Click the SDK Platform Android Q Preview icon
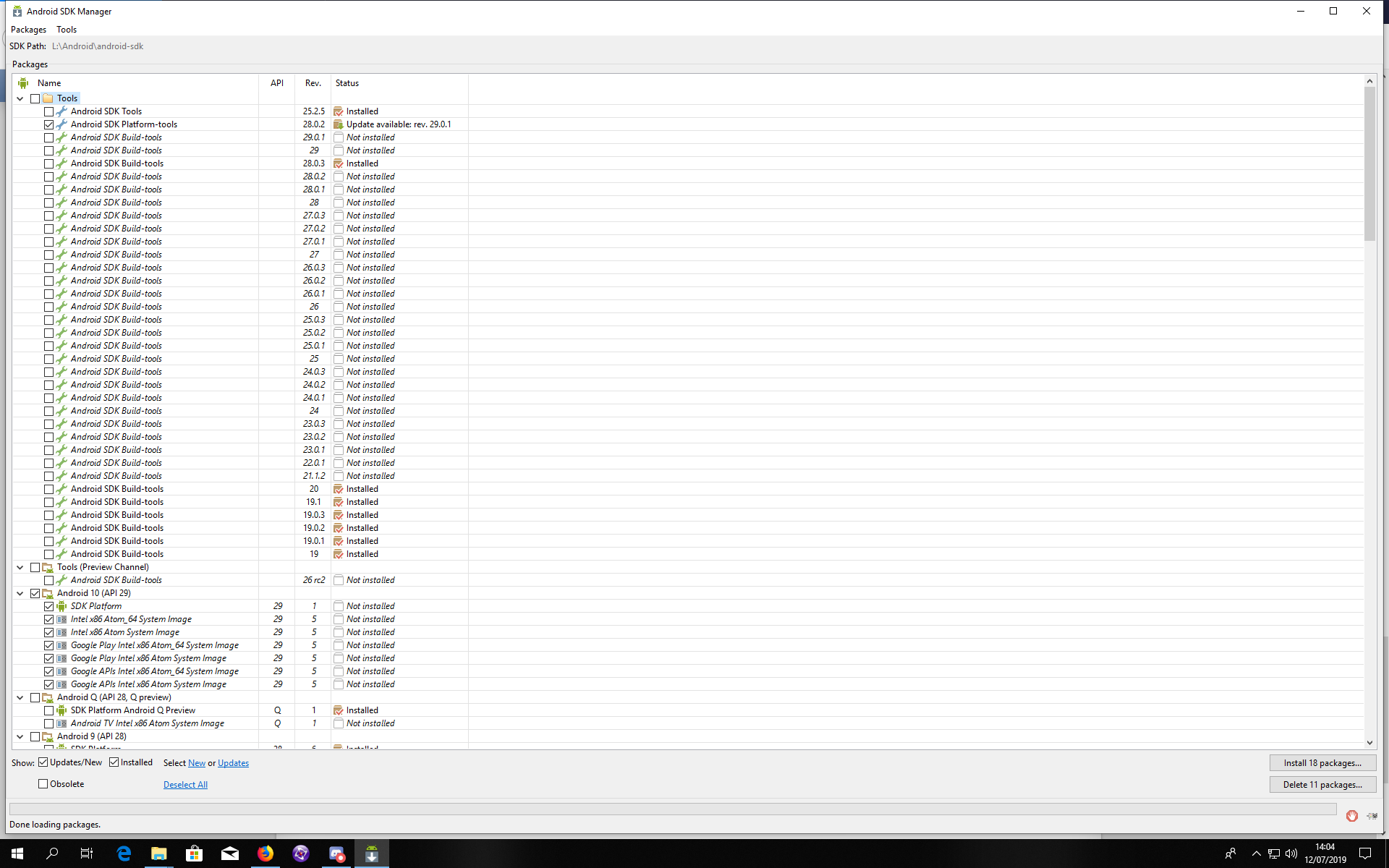1389x868 pixels. click(x=61, y=710)
